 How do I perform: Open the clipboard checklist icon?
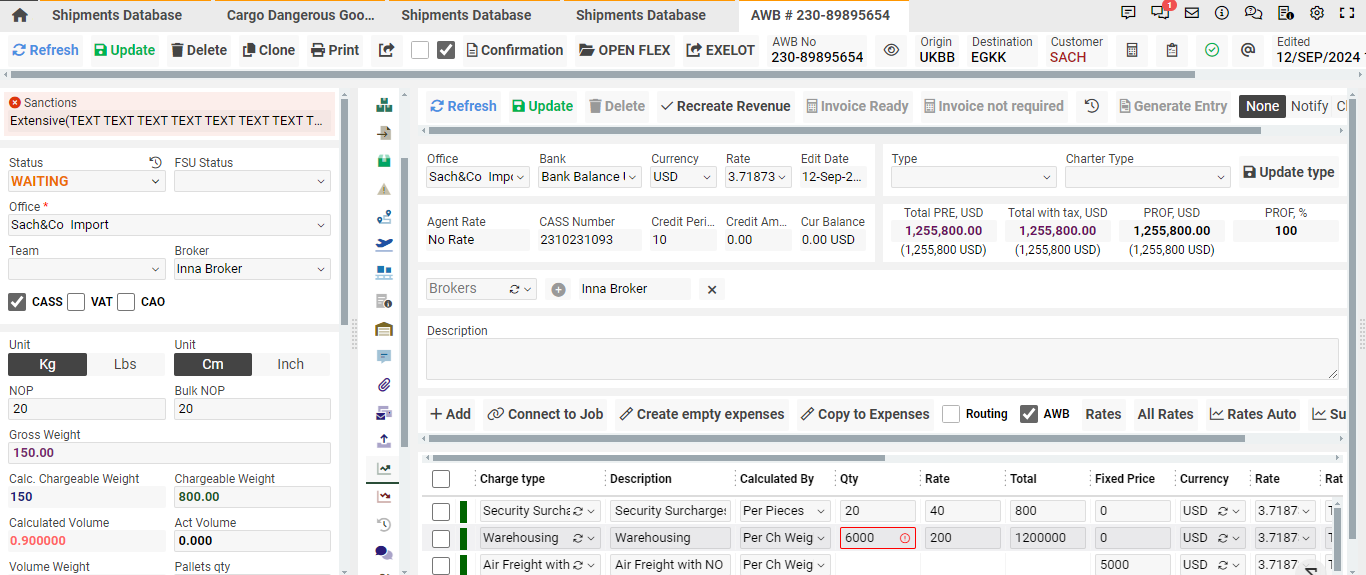[x=1172, y=50]
